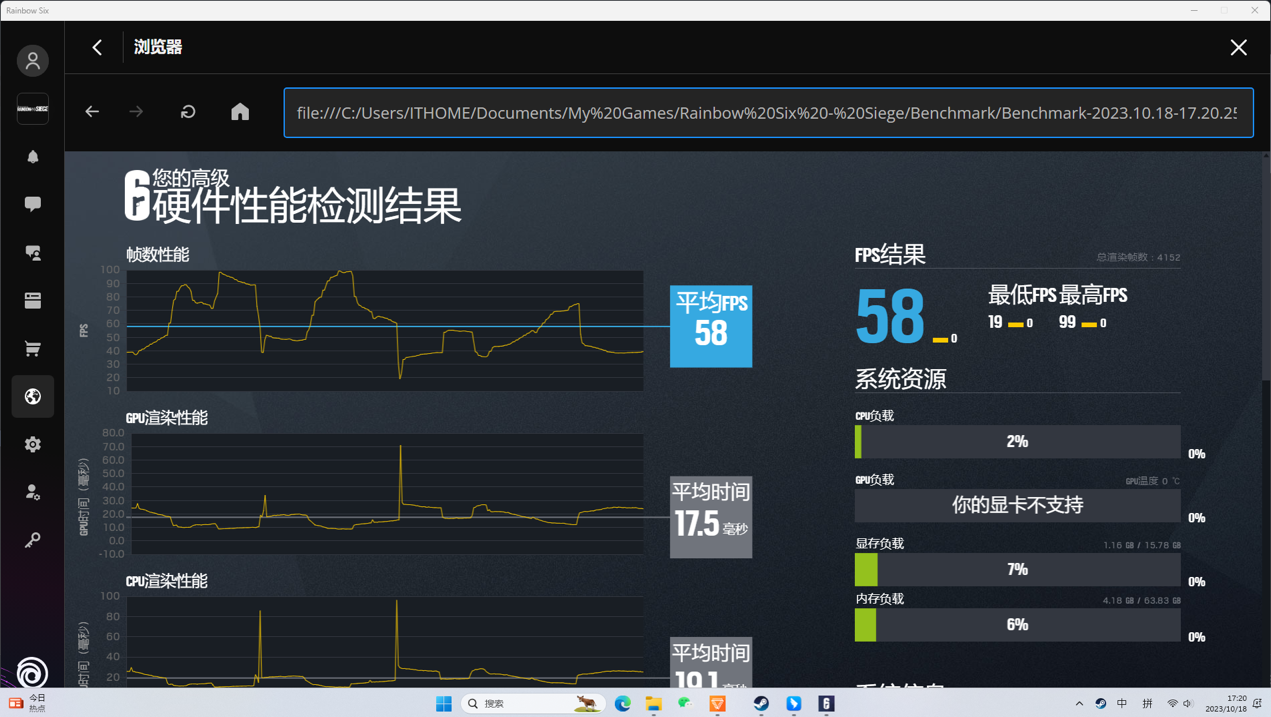Click the Ubisoft swirl logo in sidebar
The image size is (1271, 717).
pyautogui.click(x=32, y=672)
